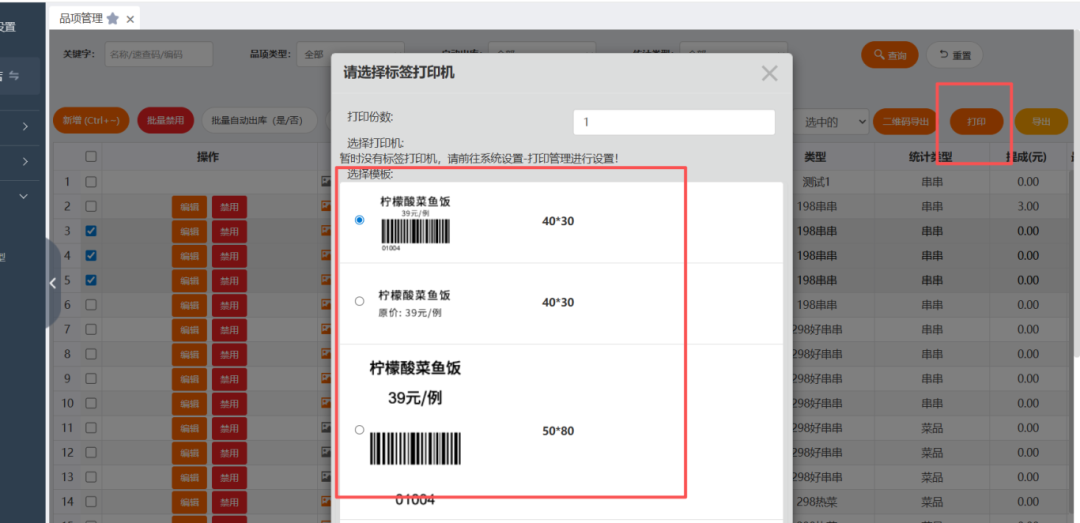
Task: Close the 请选择标签打印机 dialog
Action: click(769, 73)
